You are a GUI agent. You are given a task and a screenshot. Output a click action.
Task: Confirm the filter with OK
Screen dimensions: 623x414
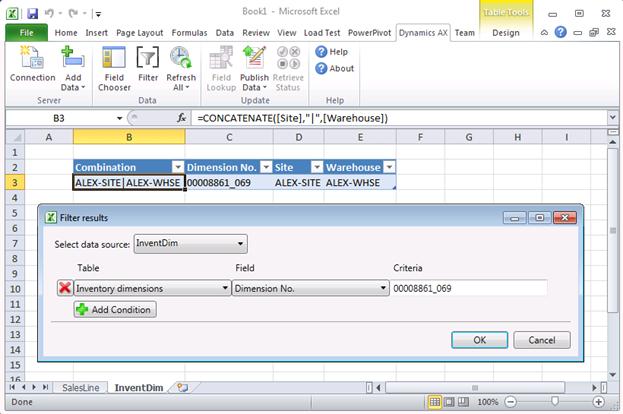[x=480, y=340]
